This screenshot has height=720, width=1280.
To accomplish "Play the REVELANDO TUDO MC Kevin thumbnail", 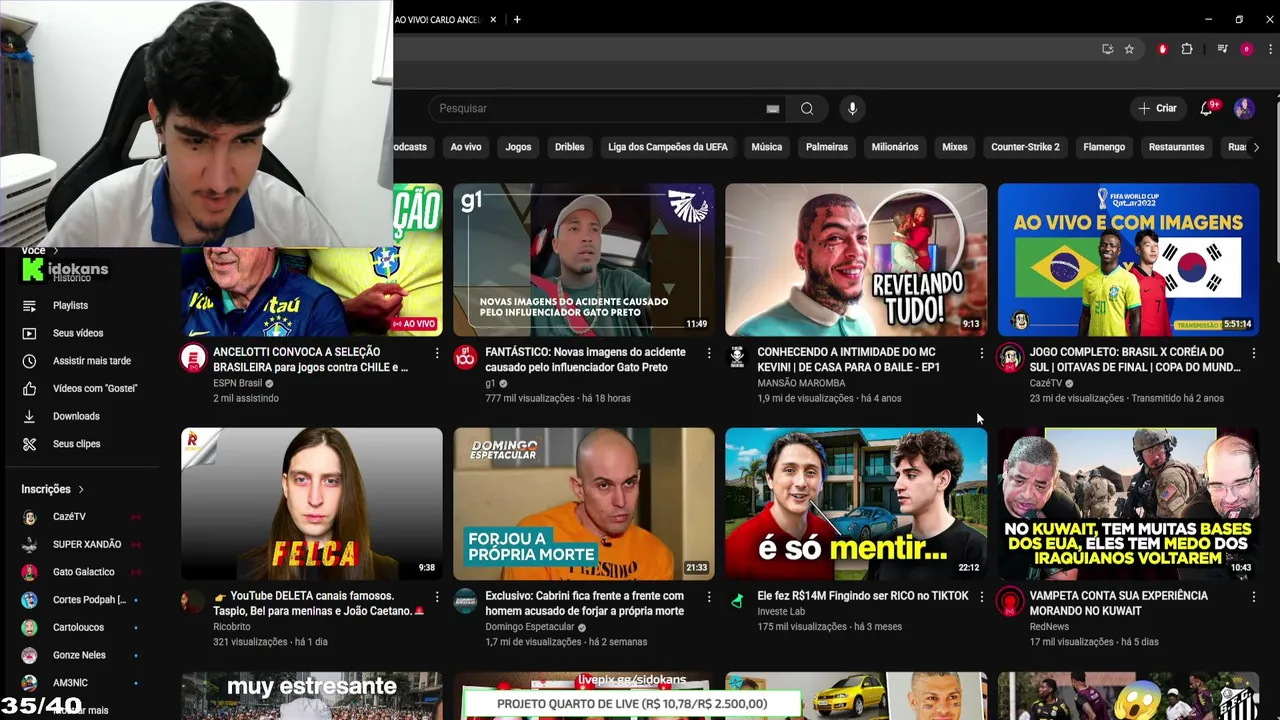I will click(856, 260).
